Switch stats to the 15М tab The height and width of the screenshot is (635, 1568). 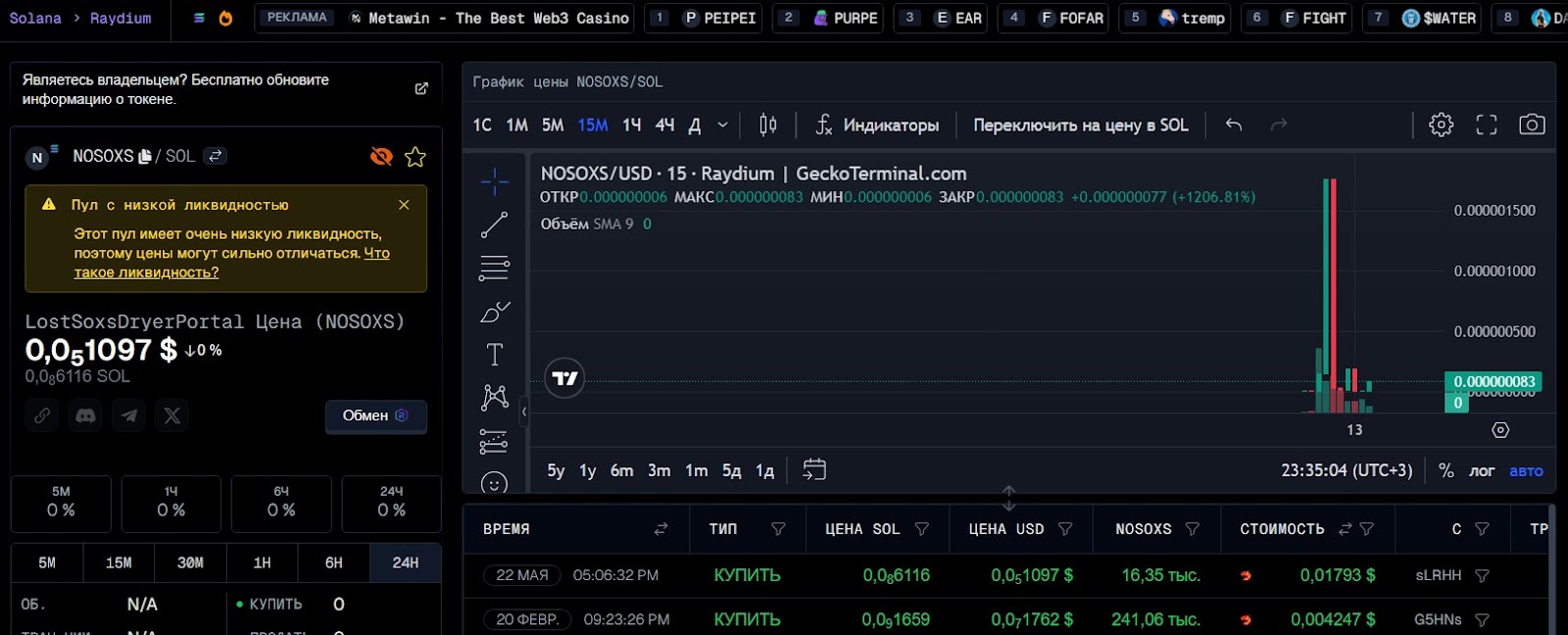119,563
